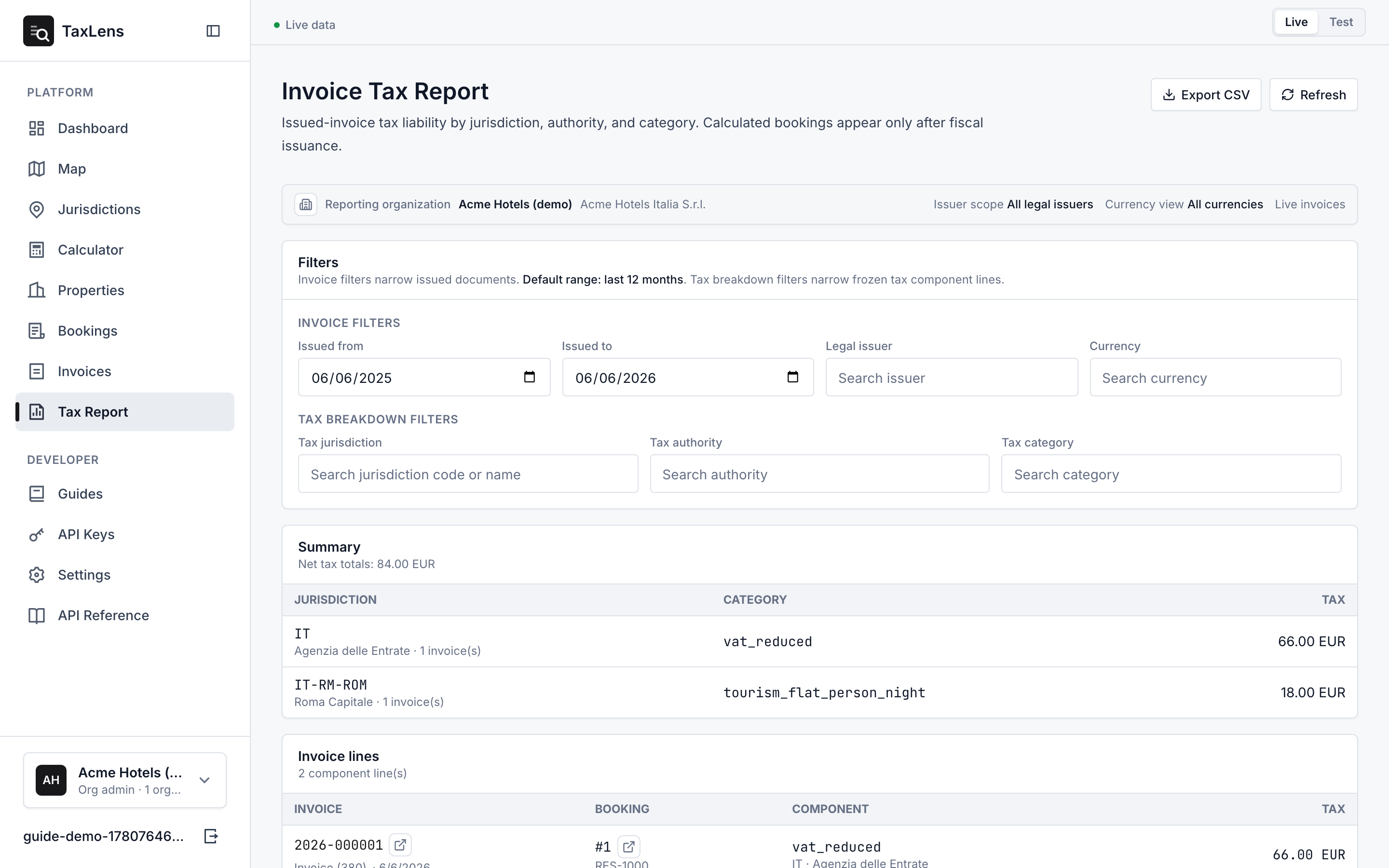Click Acme Hotels (demo) organization name

pos(516,204)
